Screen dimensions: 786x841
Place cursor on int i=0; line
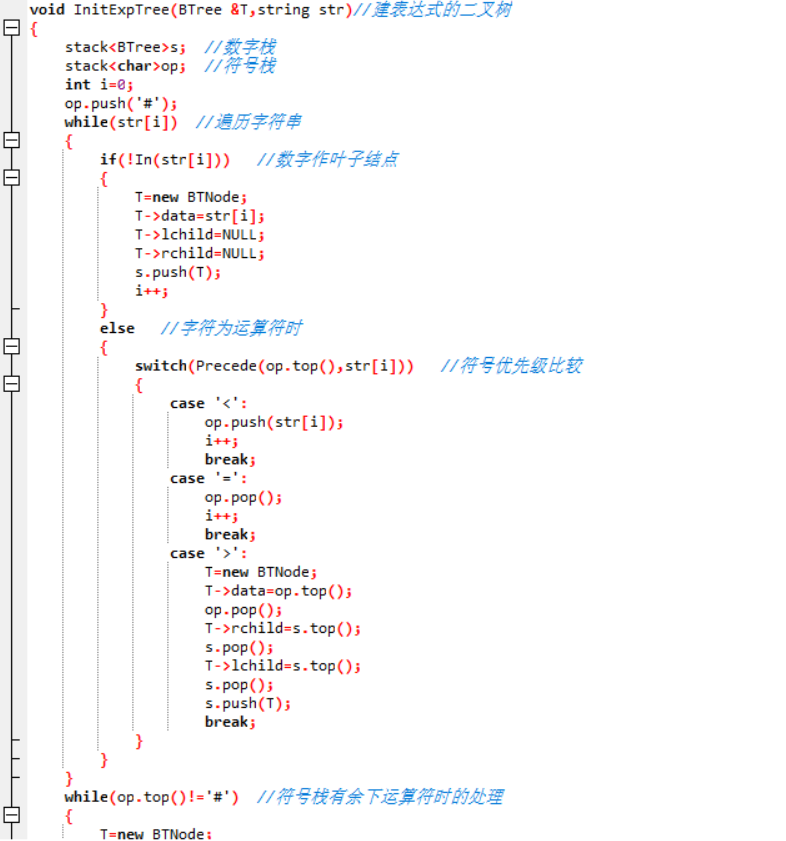(x=99, y=85)
